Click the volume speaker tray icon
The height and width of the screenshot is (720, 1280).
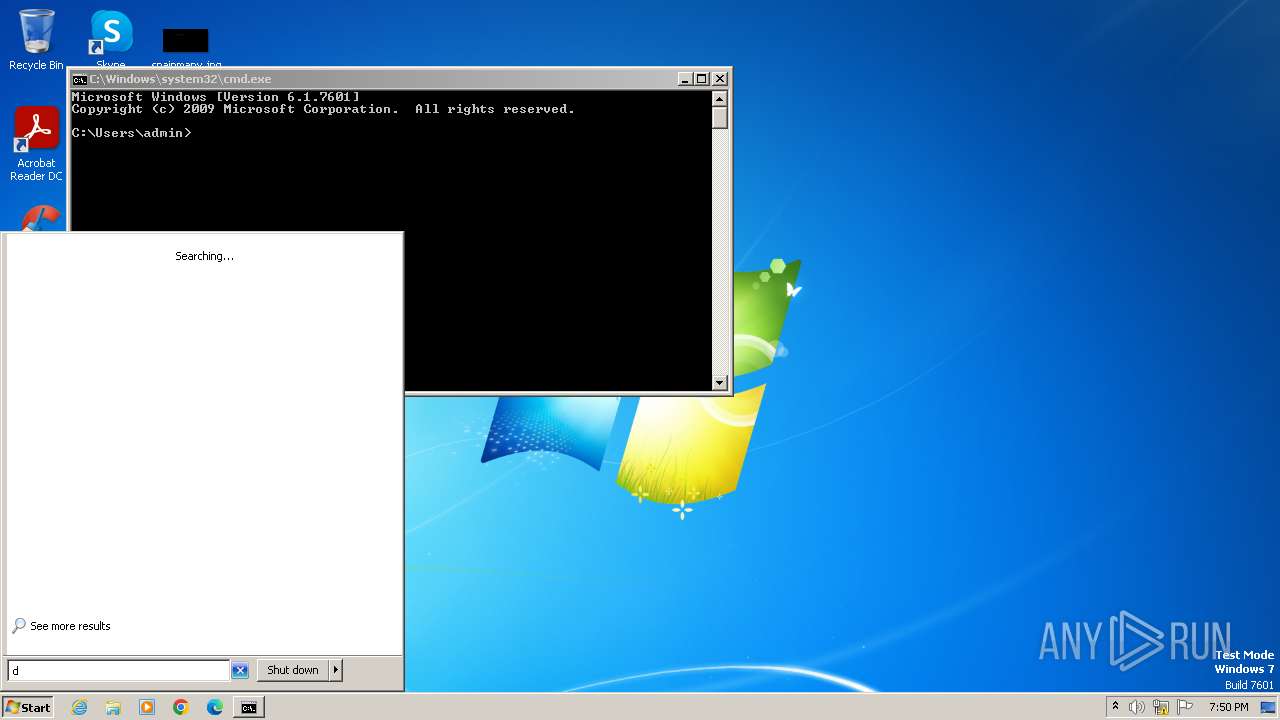point(1137,707)
